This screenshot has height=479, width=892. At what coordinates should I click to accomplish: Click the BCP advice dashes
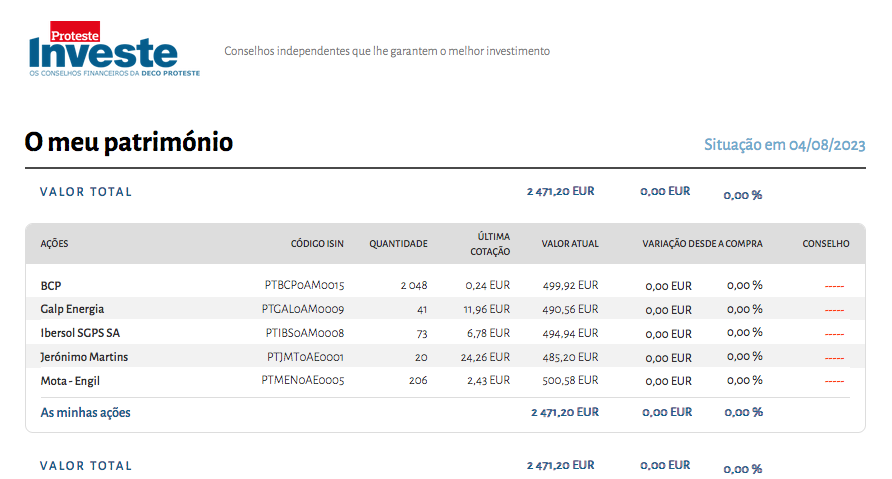pos(834,287)
